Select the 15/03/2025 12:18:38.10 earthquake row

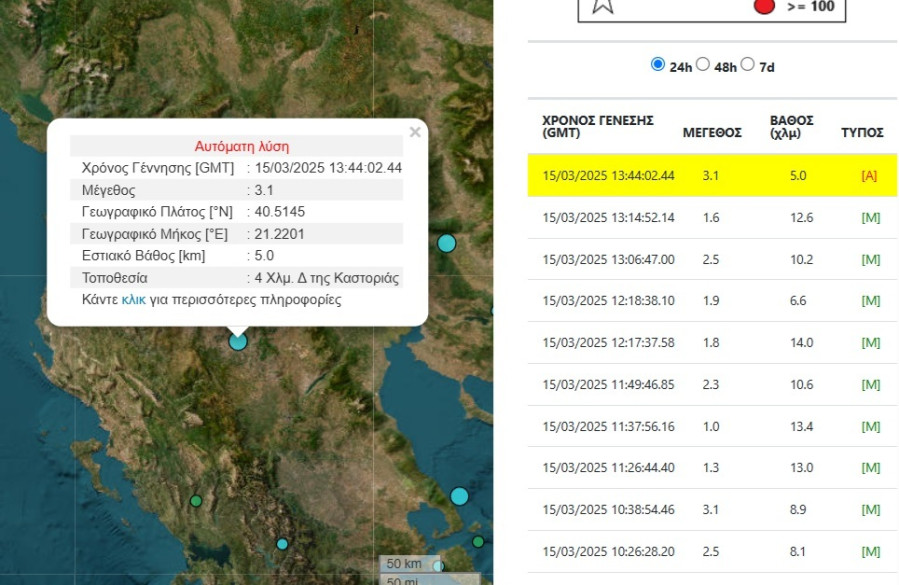[x=700, y=300]
